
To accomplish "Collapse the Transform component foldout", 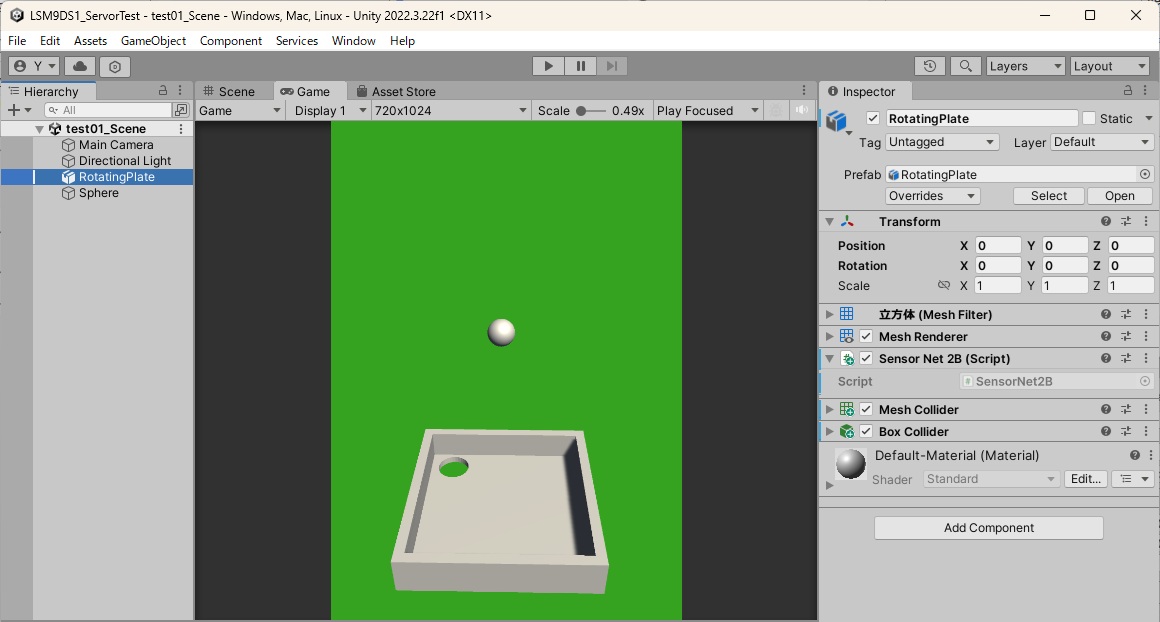I will (829, 222).
